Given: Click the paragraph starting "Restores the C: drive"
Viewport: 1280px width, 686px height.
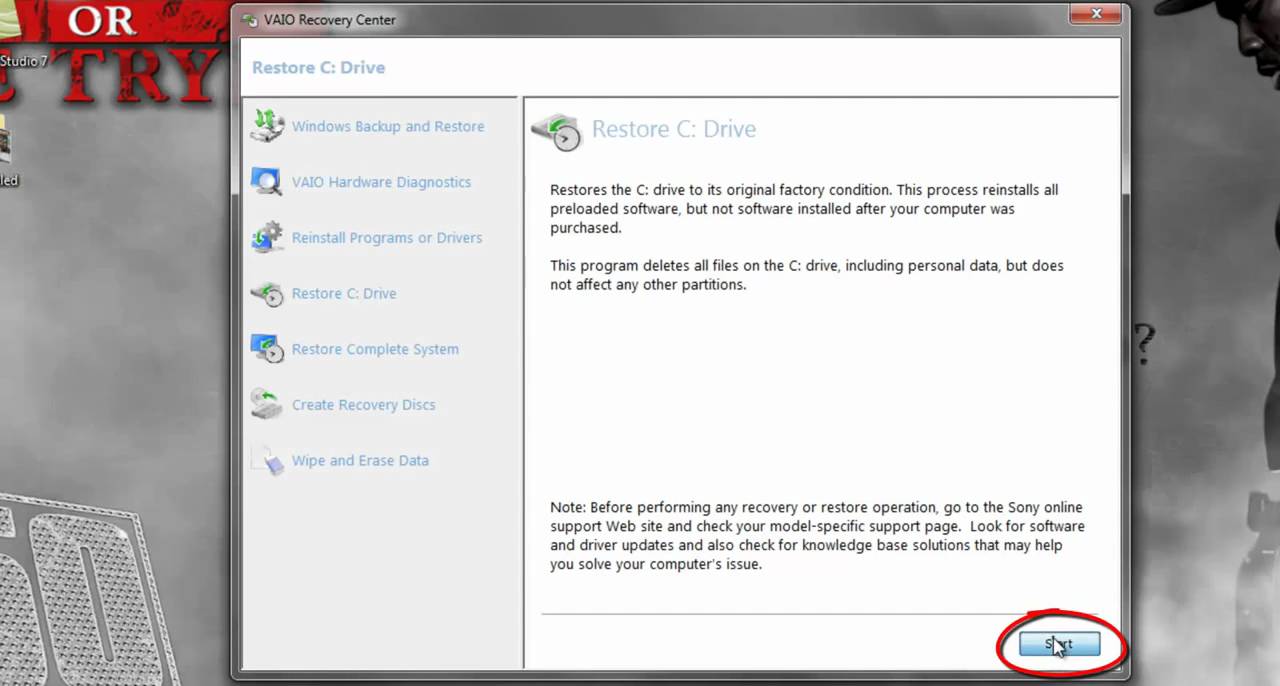Looking at the screenshot, I should click(x=804, y=209).
